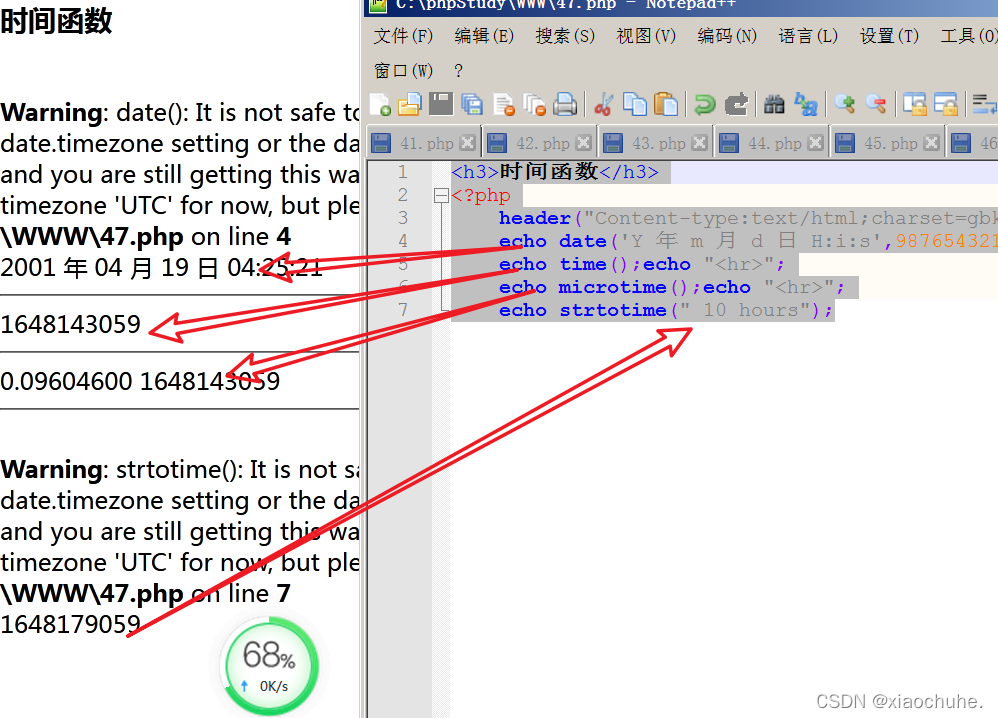Click the Redo arrow icon
This screenshot has width=998, height=718.
pyautogui.click(x=736, y=104)
